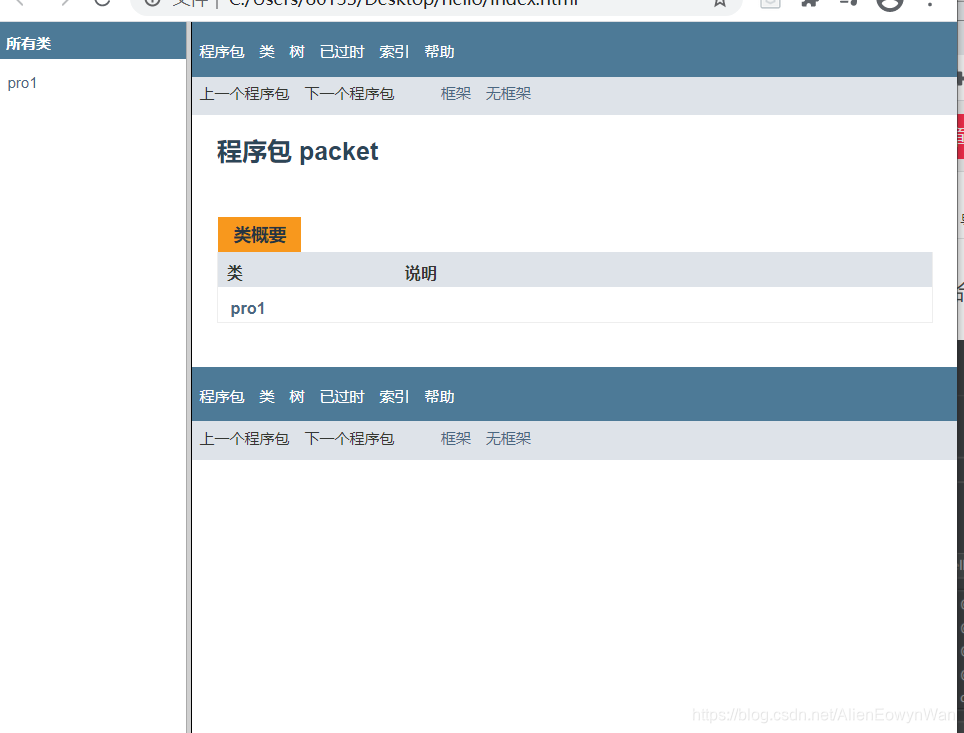Open 帮助 in the bottom navigation bar
This screenshot has width=964, height=733.
click(x=440, y=397)
